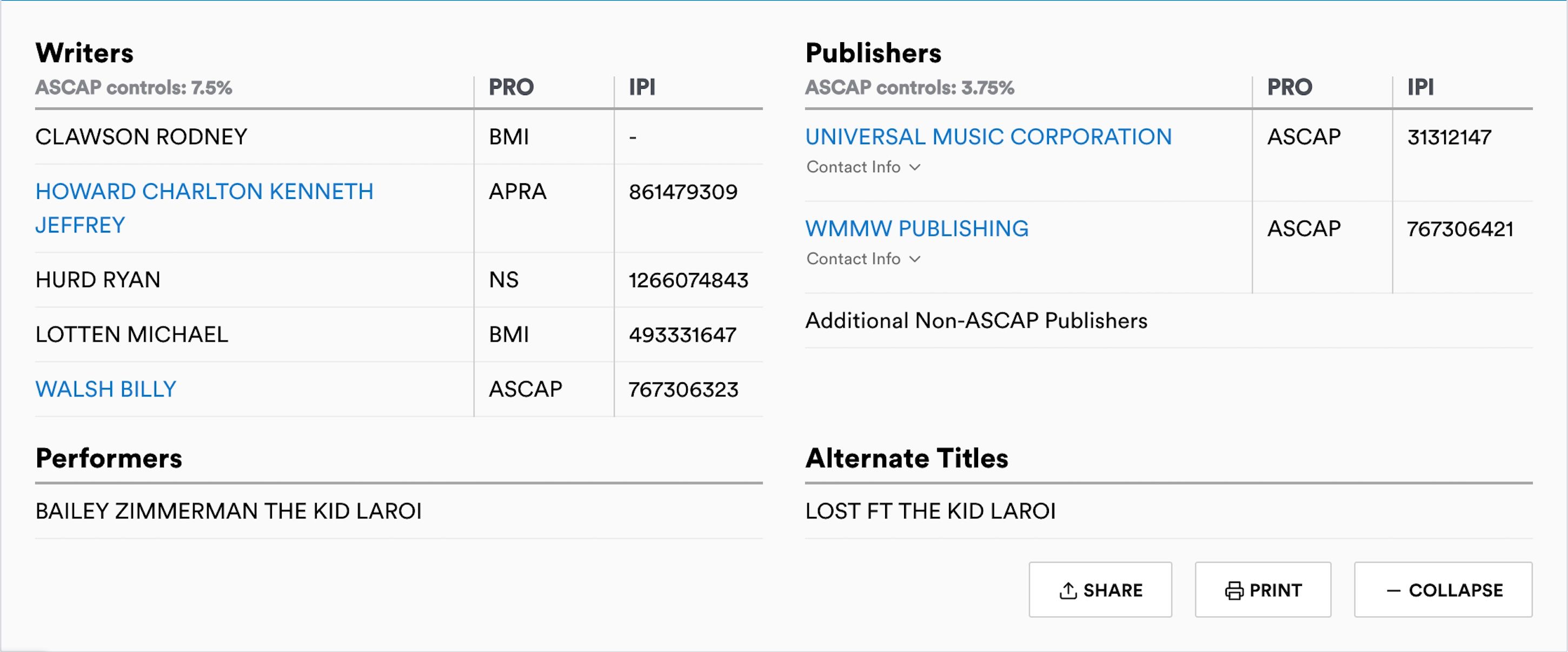Open the UNIVERSAL MUSIC CORPORATION publisher page
The height and width of the screenshot is (652, 1568).
[988, 136]
